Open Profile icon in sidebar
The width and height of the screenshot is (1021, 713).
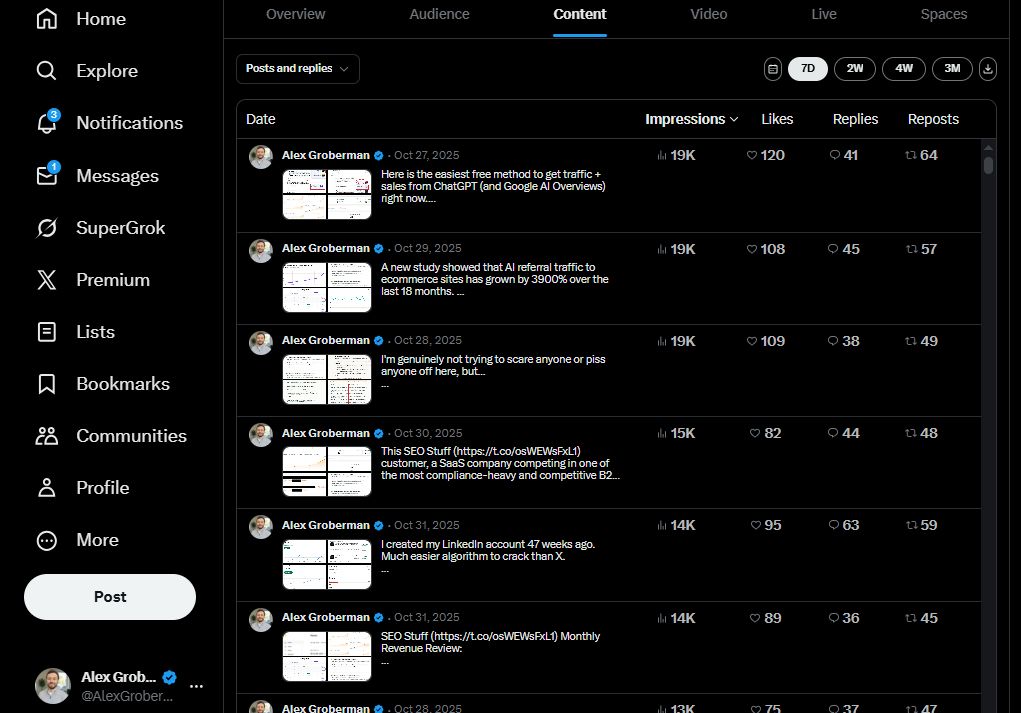tap(46, 488)
